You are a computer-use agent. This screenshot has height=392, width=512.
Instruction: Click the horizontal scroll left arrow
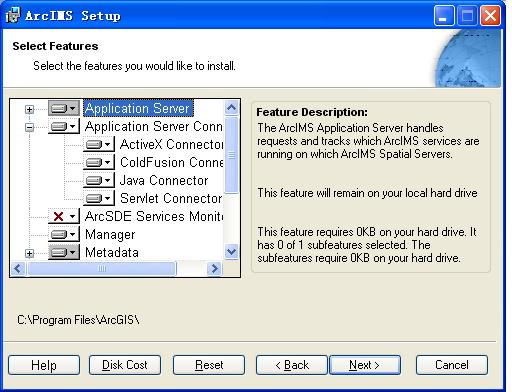point(18,268)
